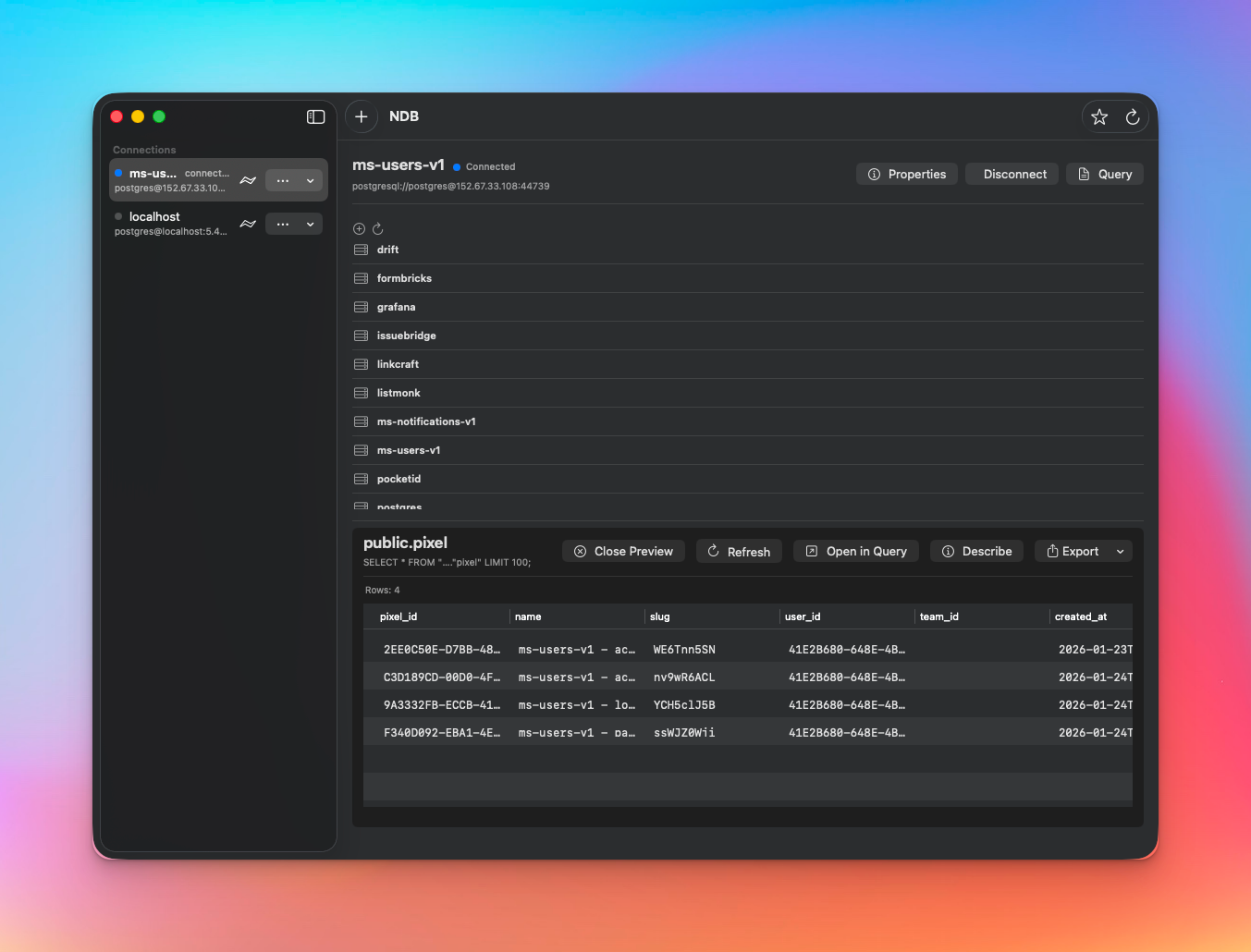Reload the database list with the refresh icon

tap(376, 228)
